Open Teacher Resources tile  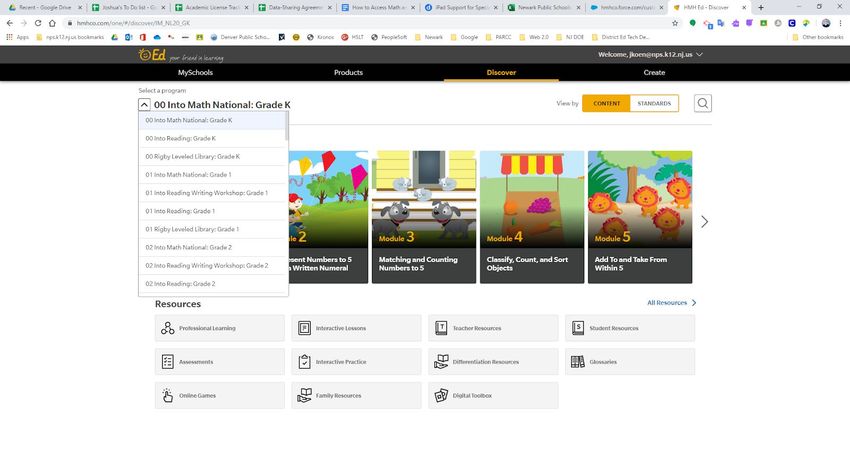click(493, 328)
